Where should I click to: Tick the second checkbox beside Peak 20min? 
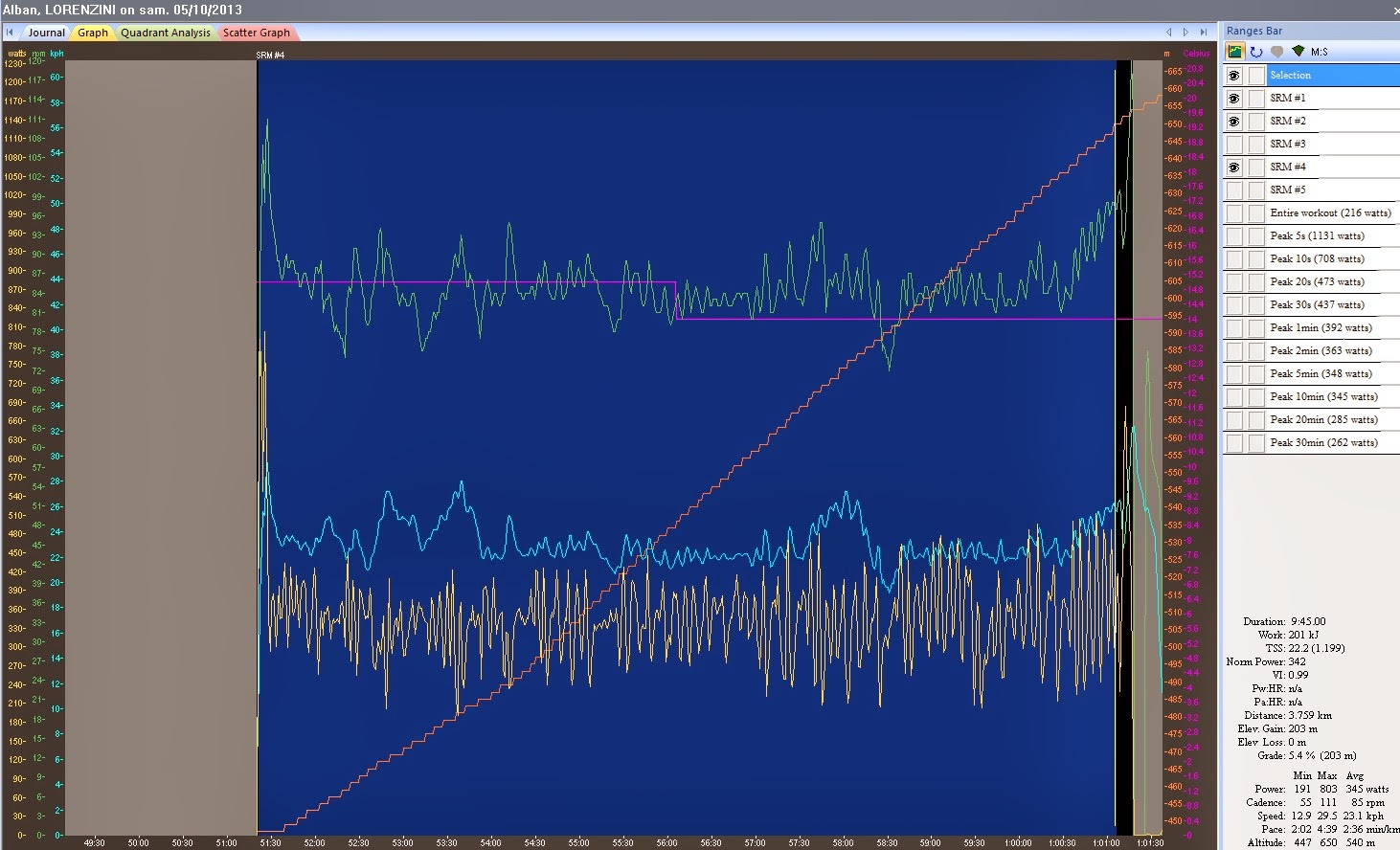1256,419
